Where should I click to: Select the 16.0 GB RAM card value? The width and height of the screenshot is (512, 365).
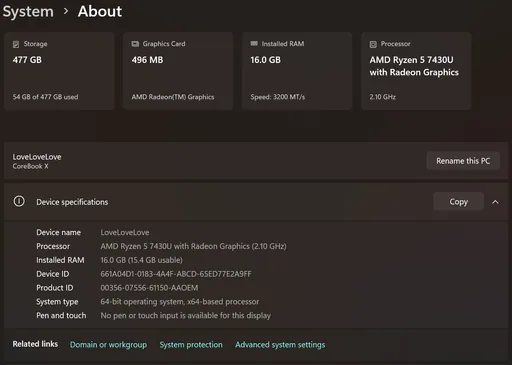point(266,60)
